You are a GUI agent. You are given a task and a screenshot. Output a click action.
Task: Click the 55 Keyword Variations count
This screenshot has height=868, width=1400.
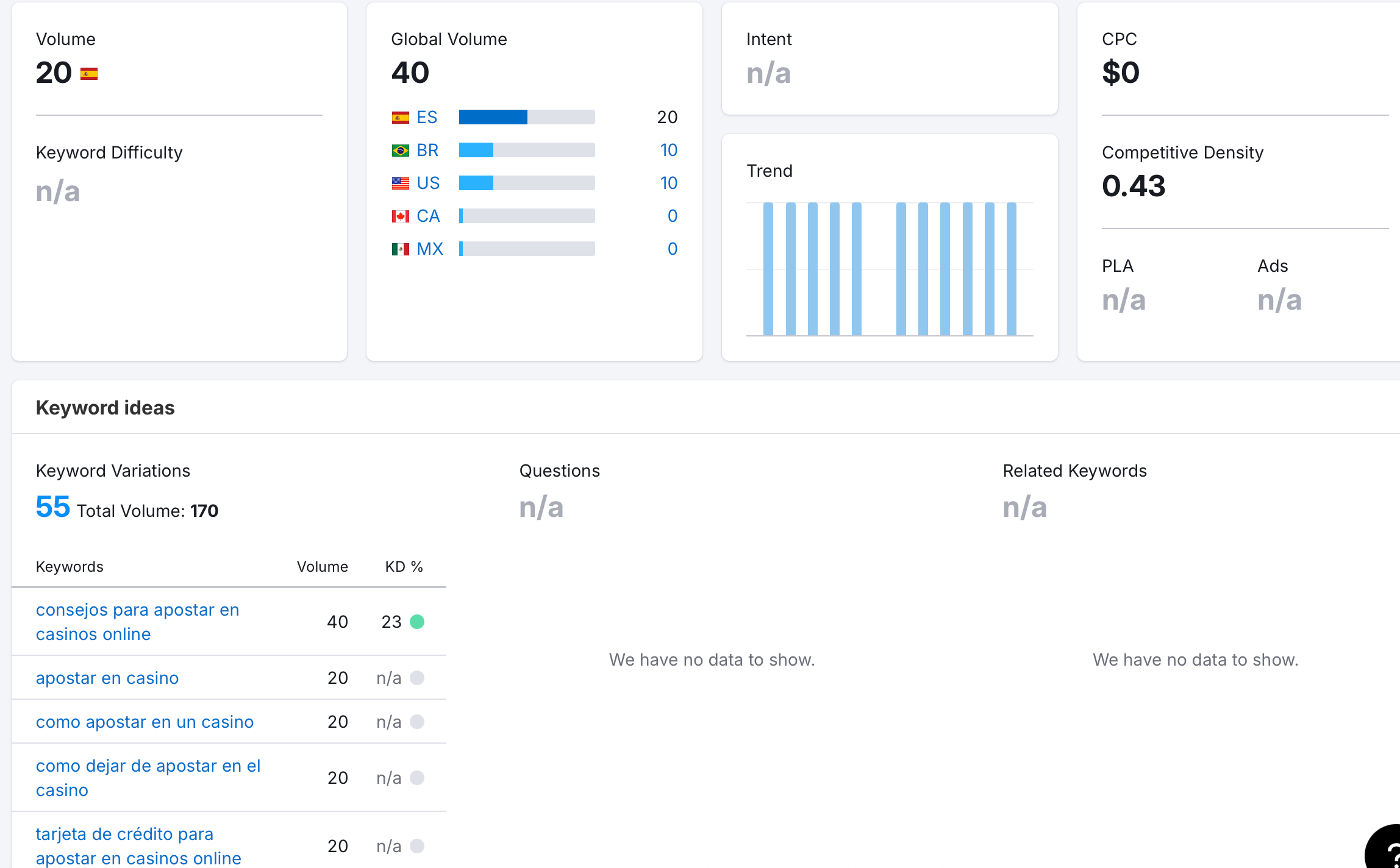(53, 507)
